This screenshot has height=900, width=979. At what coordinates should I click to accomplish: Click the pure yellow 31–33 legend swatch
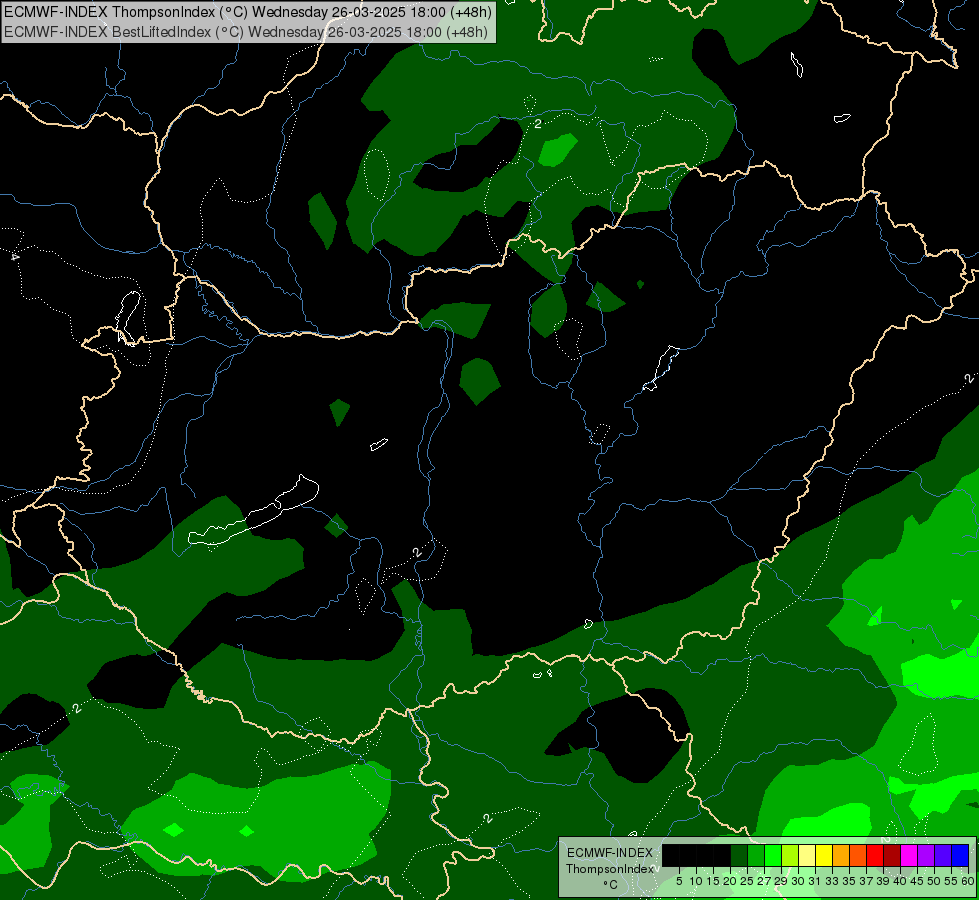coord(824,855)
